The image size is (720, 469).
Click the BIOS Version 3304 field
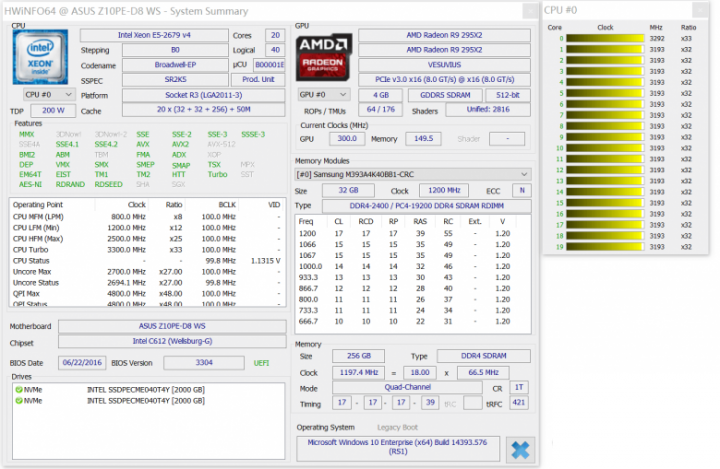(x=204, y=363)
